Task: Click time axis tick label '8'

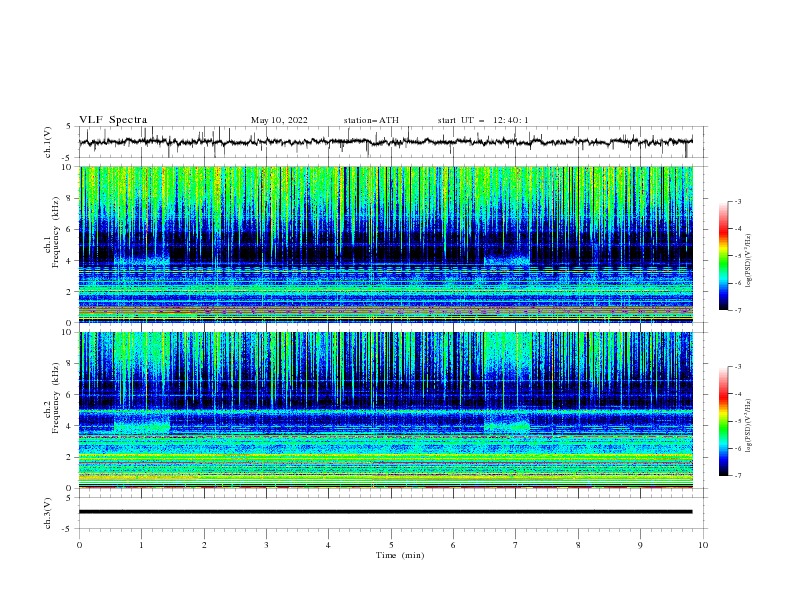Action: (x=578, y=545)
